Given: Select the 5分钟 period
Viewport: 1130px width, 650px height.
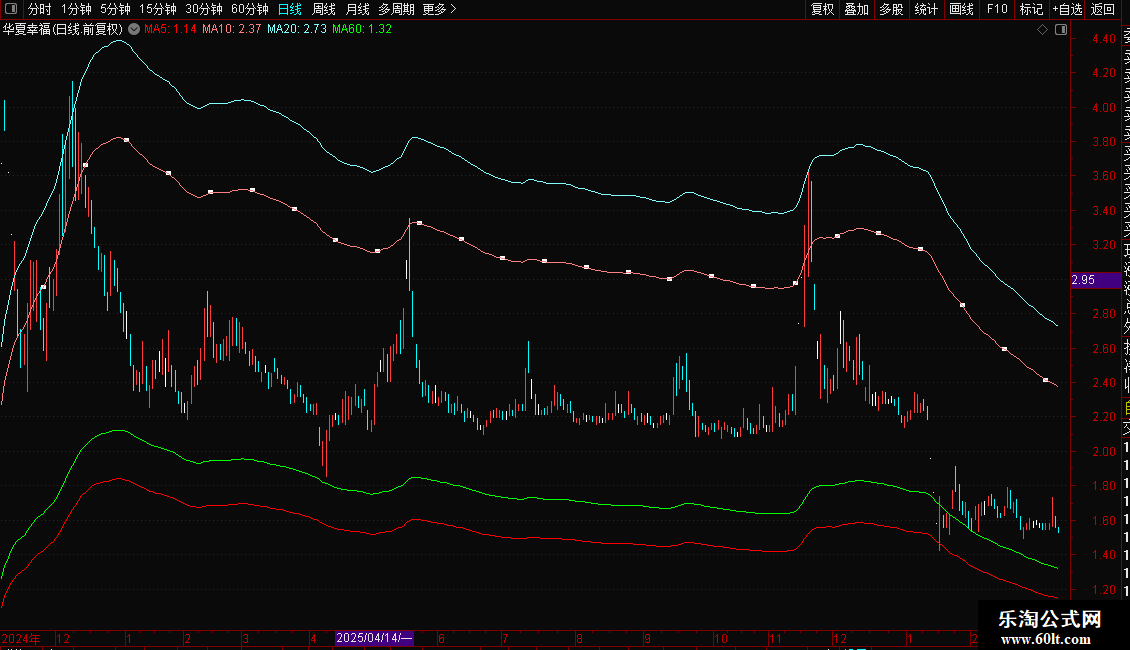Looking at the screenshot, I should coord(115,9).
